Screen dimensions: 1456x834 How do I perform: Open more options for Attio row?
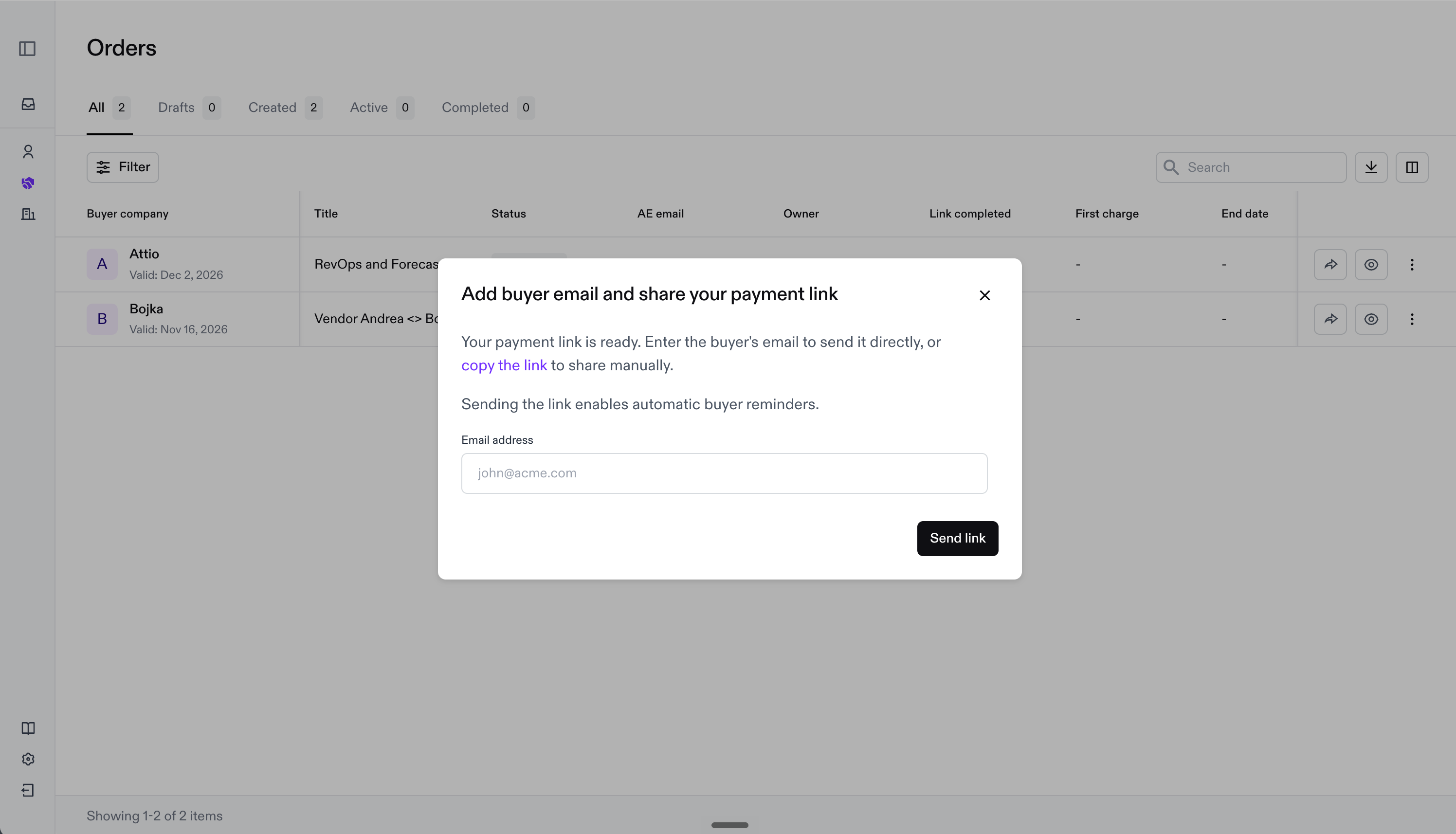coord(1412,265)
